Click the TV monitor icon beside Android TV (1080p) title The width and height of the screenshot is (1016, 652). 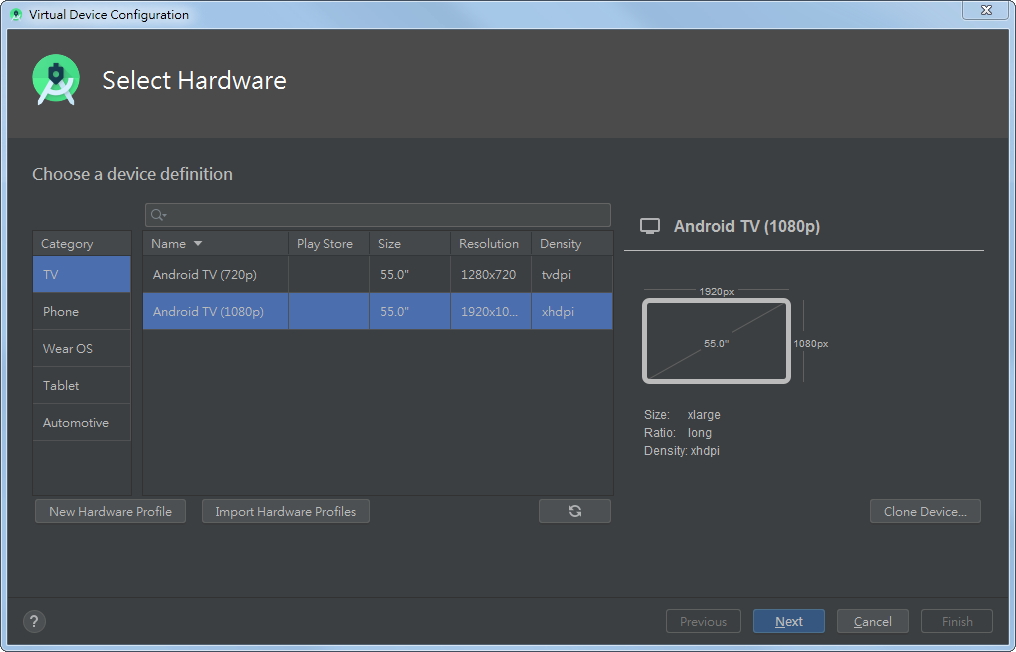(x=650, y=226)
